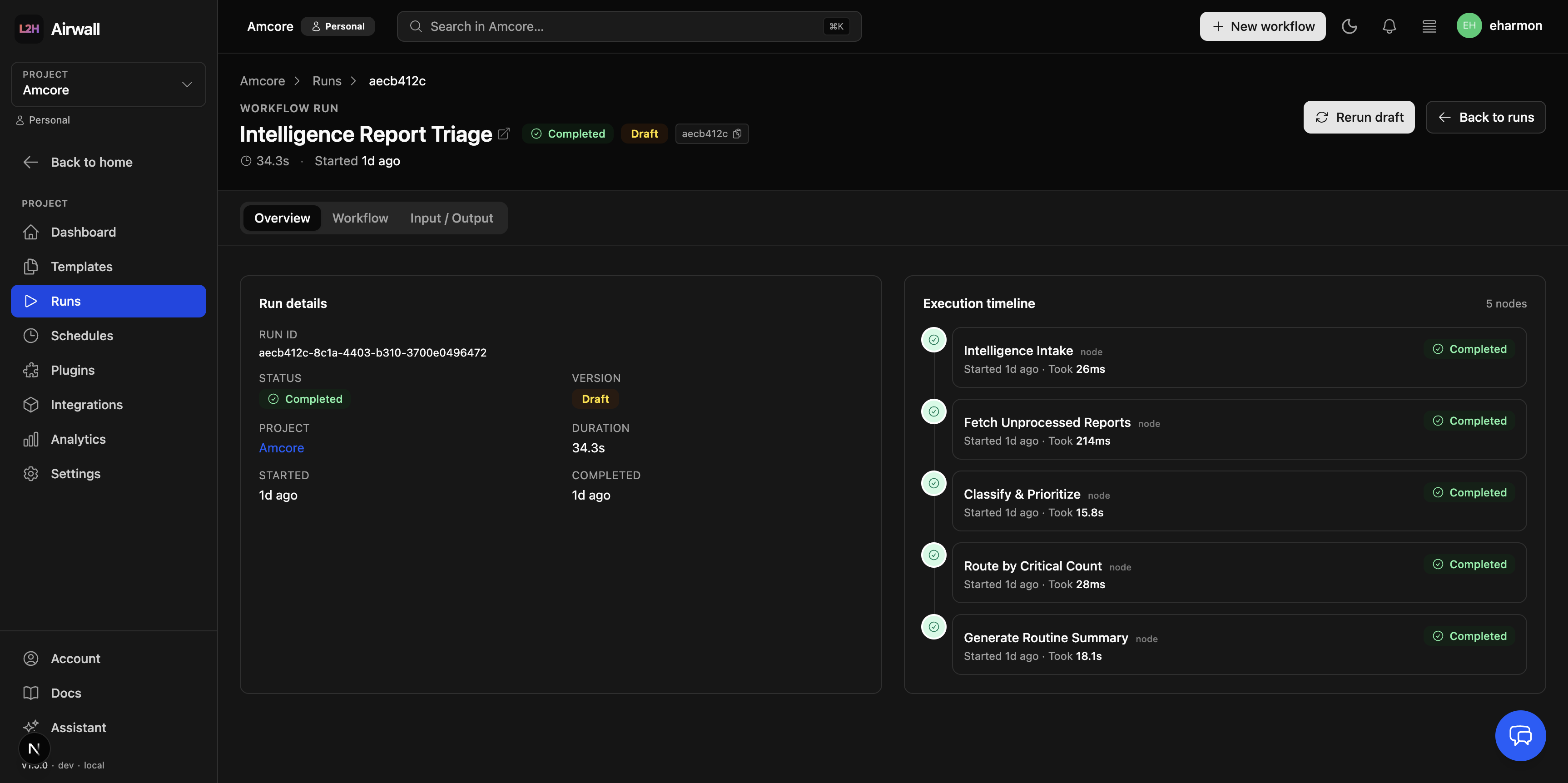This screenshot has width=1568, height=783.
Task: Click the round N badge icon
Action: pos(34,749)
